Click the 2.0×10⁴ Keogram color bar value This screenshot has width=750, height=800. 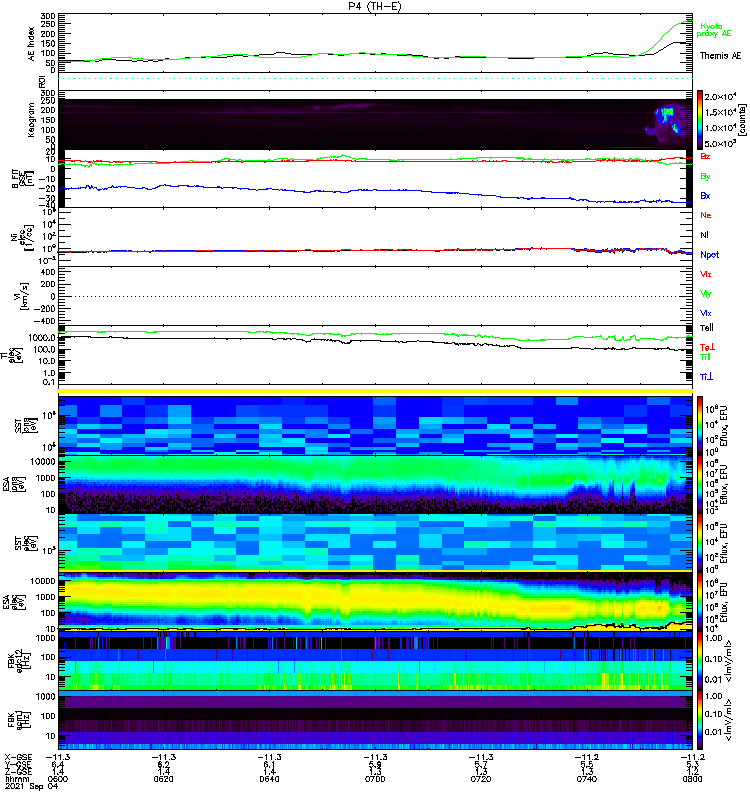(x=720, y=97)
